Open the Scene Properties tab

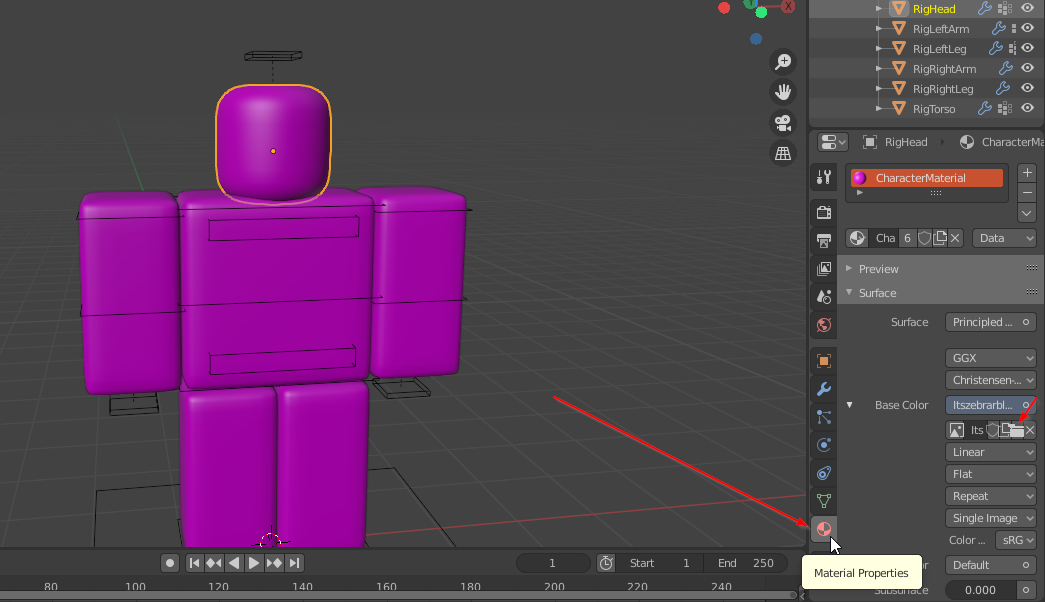(x=824, y=297)
